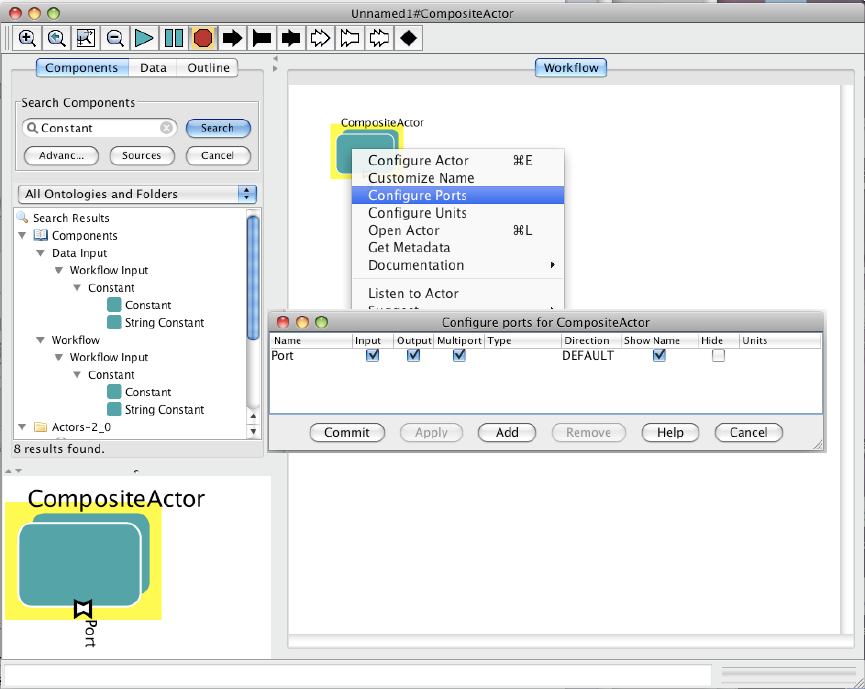Collapse the Data Input tree node
865x689 pixels.
tap(41, 253)
